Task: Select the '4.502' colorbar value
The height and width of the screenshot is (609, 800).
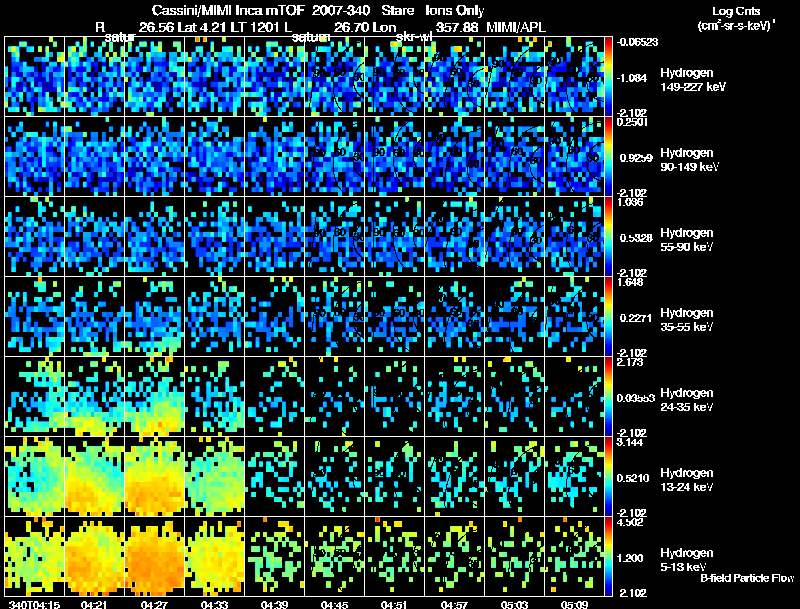Action: pos(630,522)
